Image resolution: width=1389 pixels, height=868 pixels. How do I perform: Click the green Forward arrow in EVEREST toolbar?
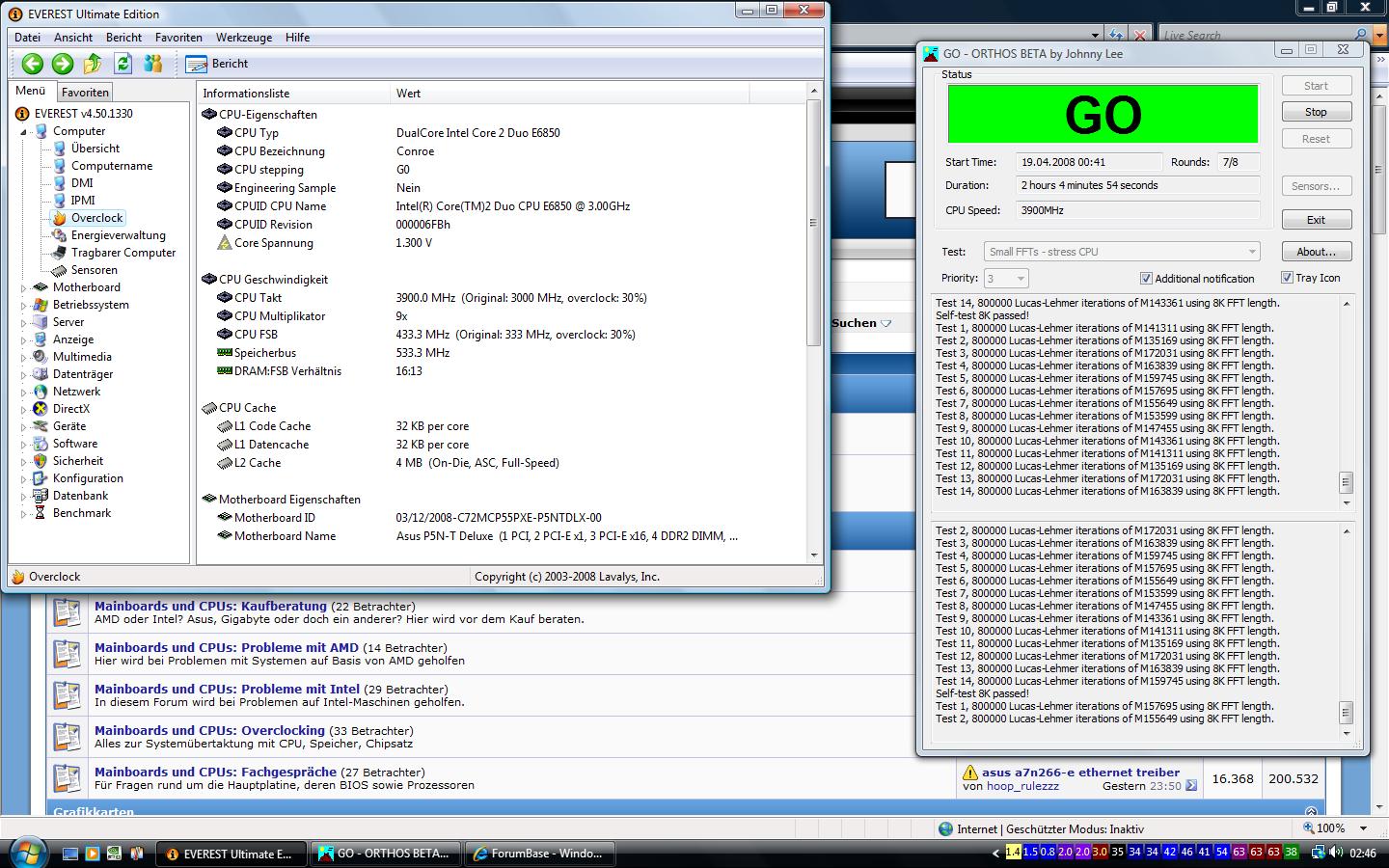(x=63, y=64)
